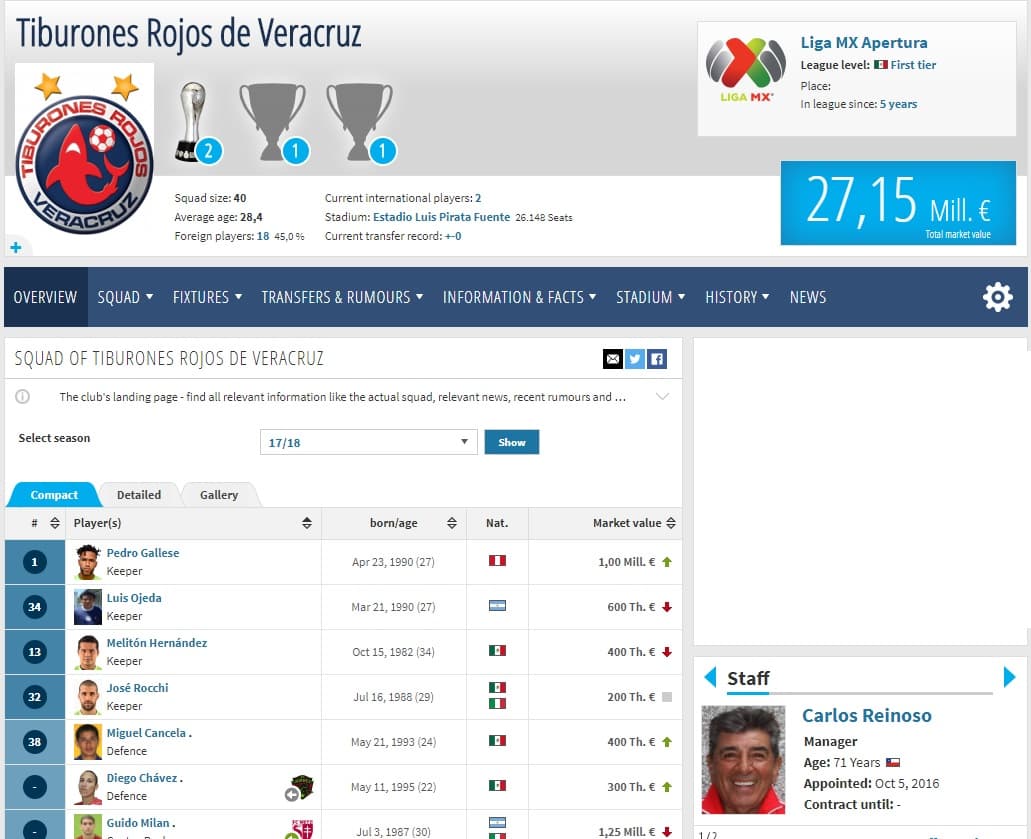Open the email share icon
This screenshot has width=1031, height=839.
click(x=613, y=359)
